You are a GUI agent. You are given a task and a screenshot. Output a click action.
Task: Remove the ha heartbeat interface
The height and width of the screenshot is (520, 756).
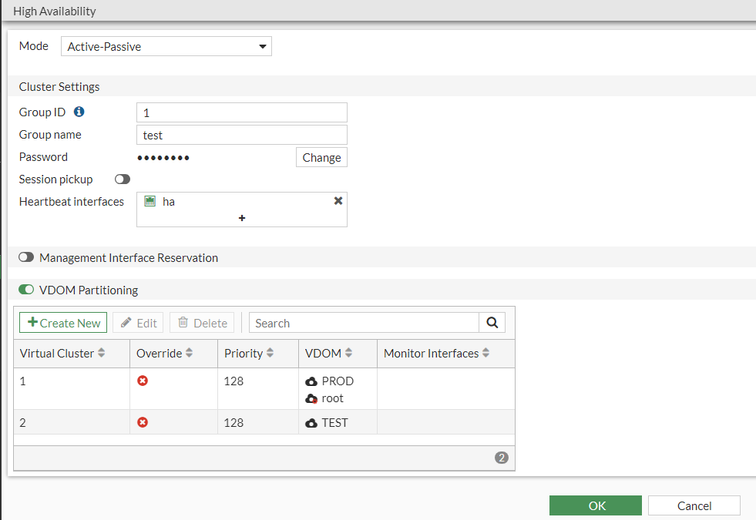click(x=338, y=201)
